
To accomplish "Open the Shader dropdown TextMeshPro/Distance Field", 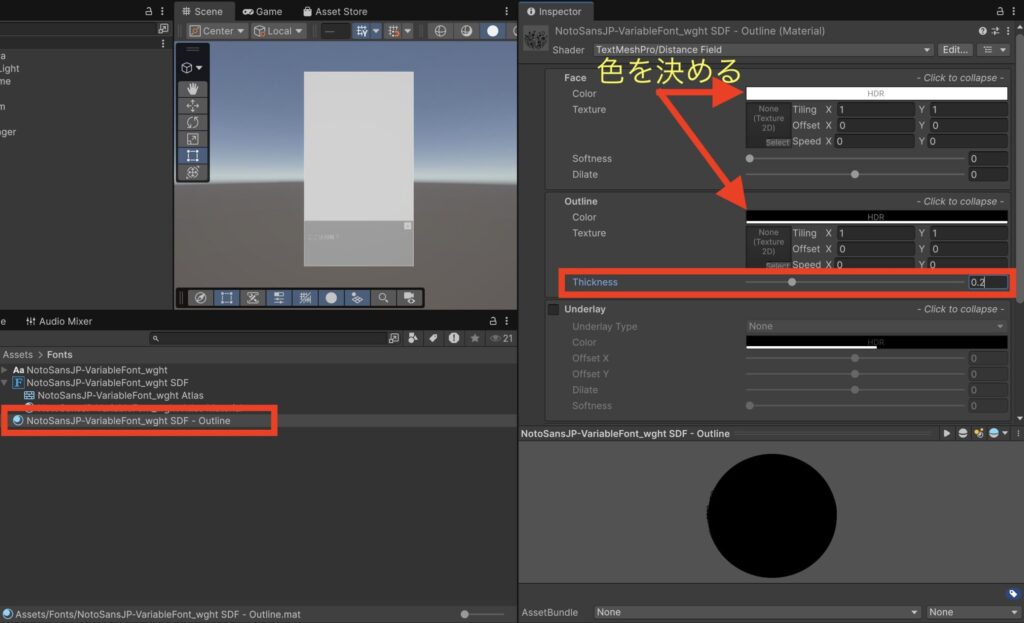I will coord(763,50).
